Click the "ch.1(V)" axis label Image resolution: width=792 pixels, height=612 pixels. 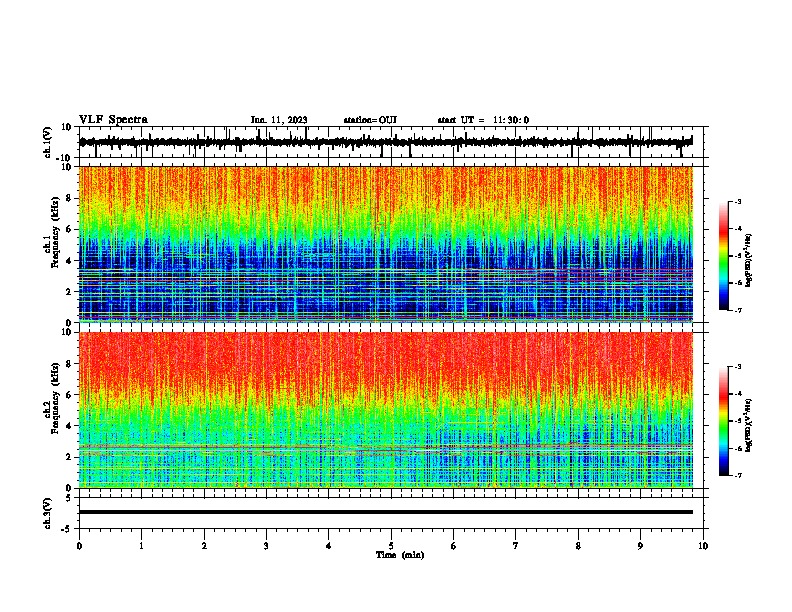tap(48, 142)
